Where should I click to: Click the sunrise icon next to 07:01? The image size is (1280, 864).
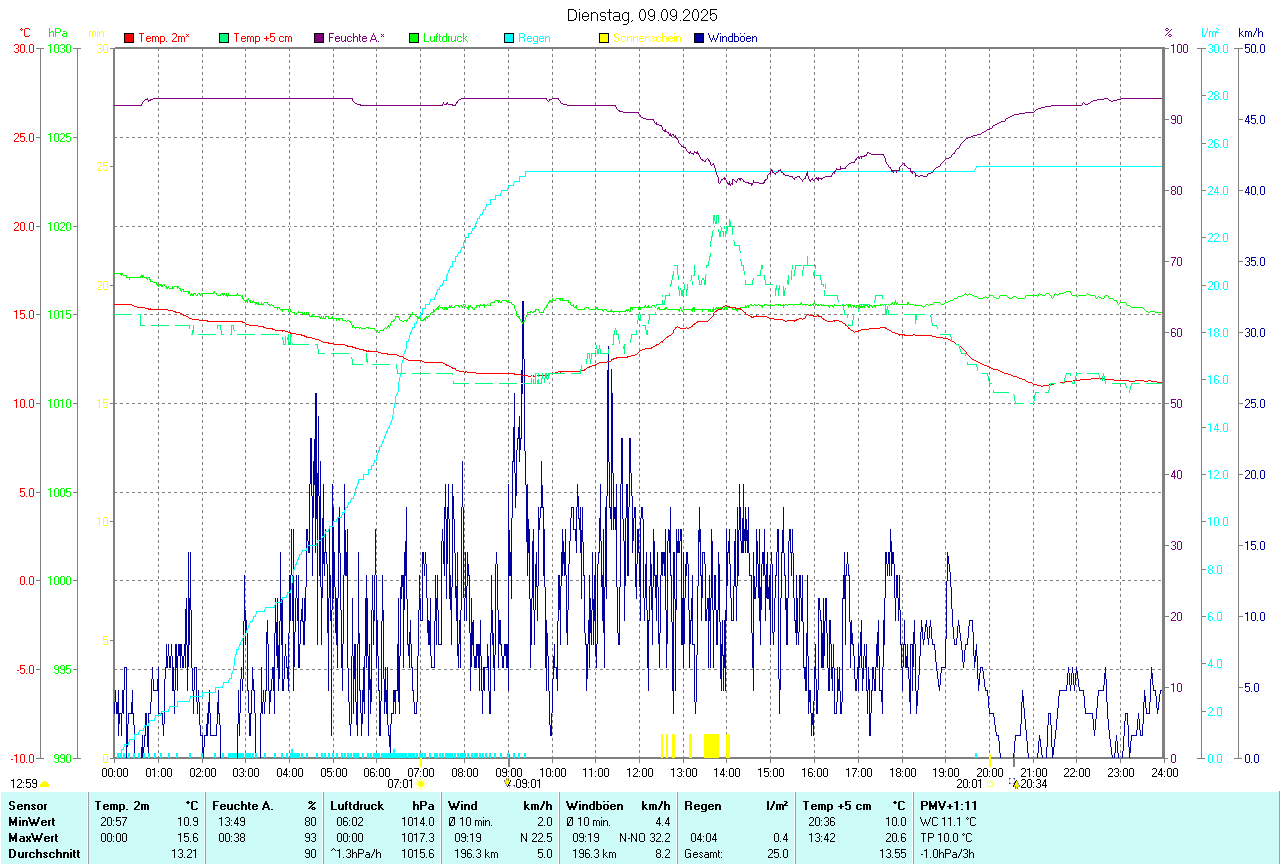421,785
